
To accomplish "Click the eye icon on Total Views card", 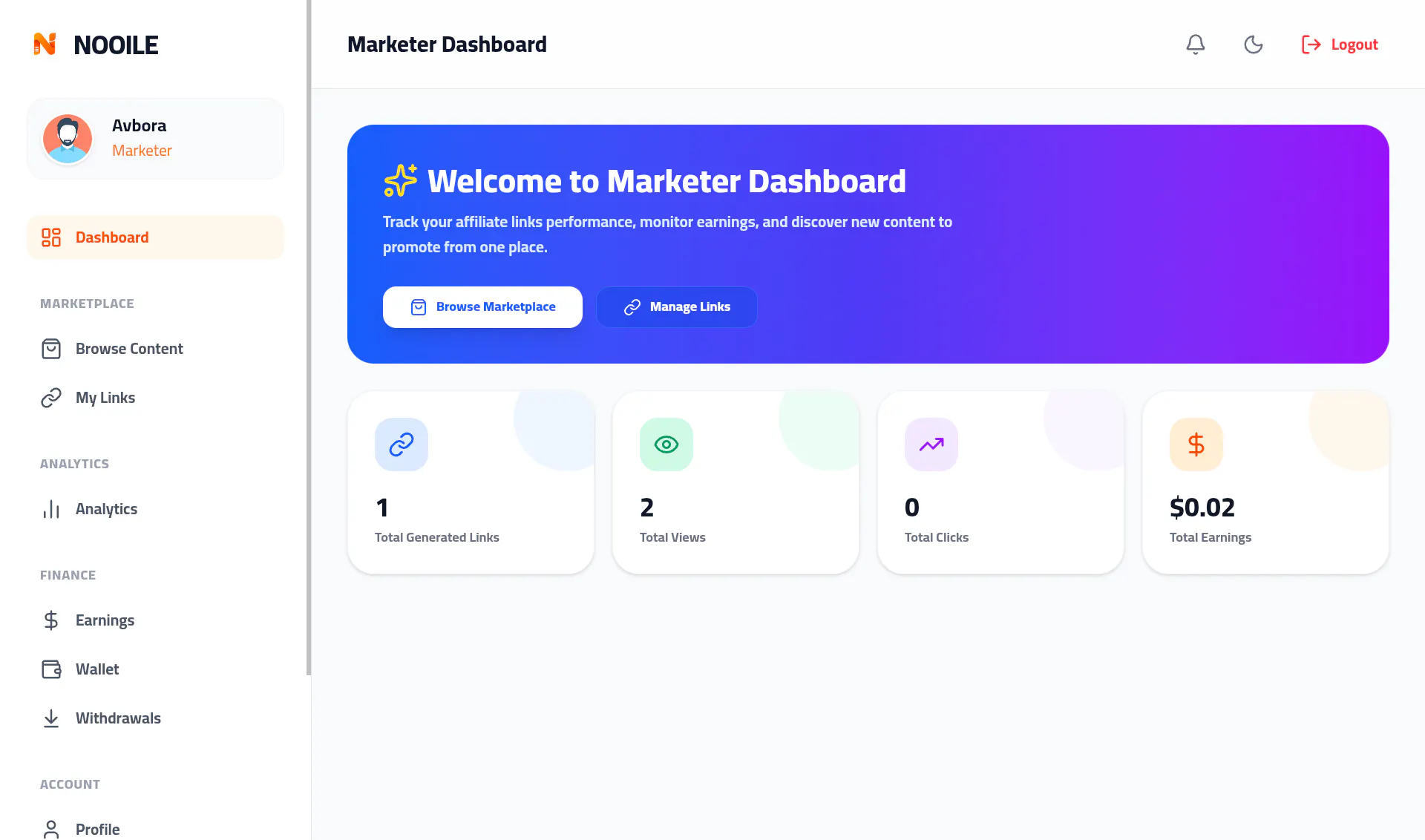I will coord(666,444).
